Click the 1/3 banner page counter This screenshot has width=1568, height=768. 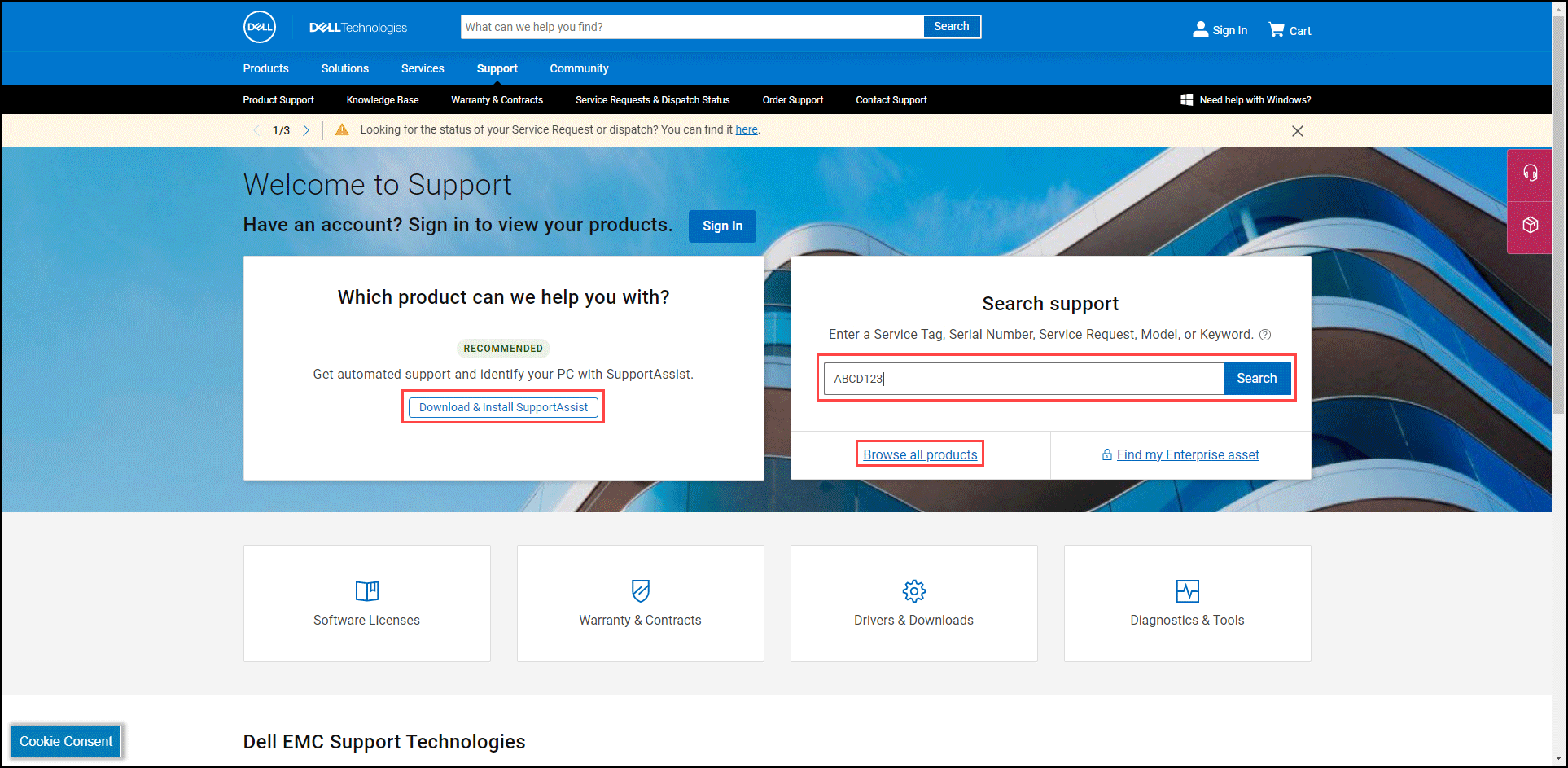(281, 130)
